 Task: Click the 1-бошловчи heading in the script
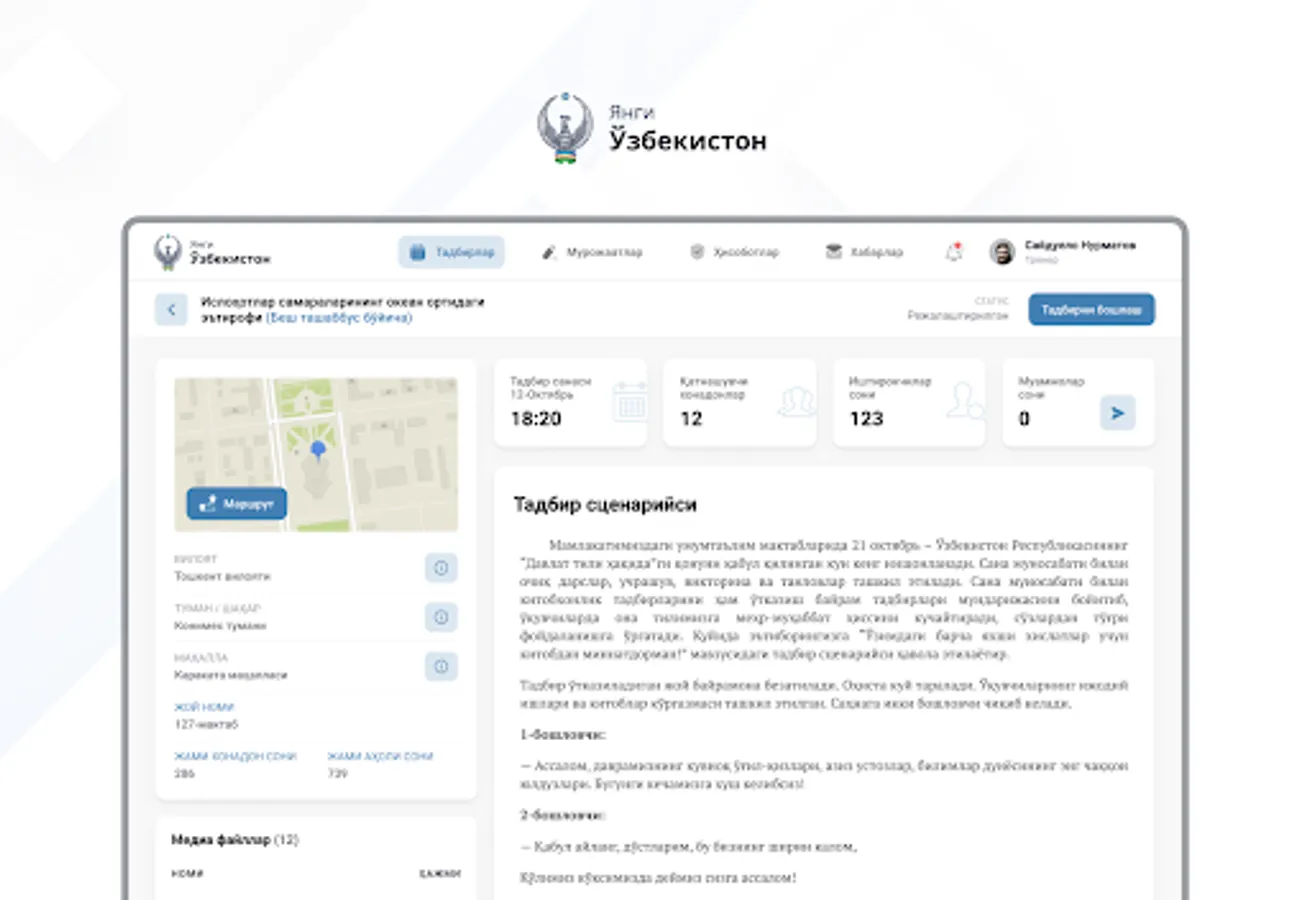click(563, 735)
